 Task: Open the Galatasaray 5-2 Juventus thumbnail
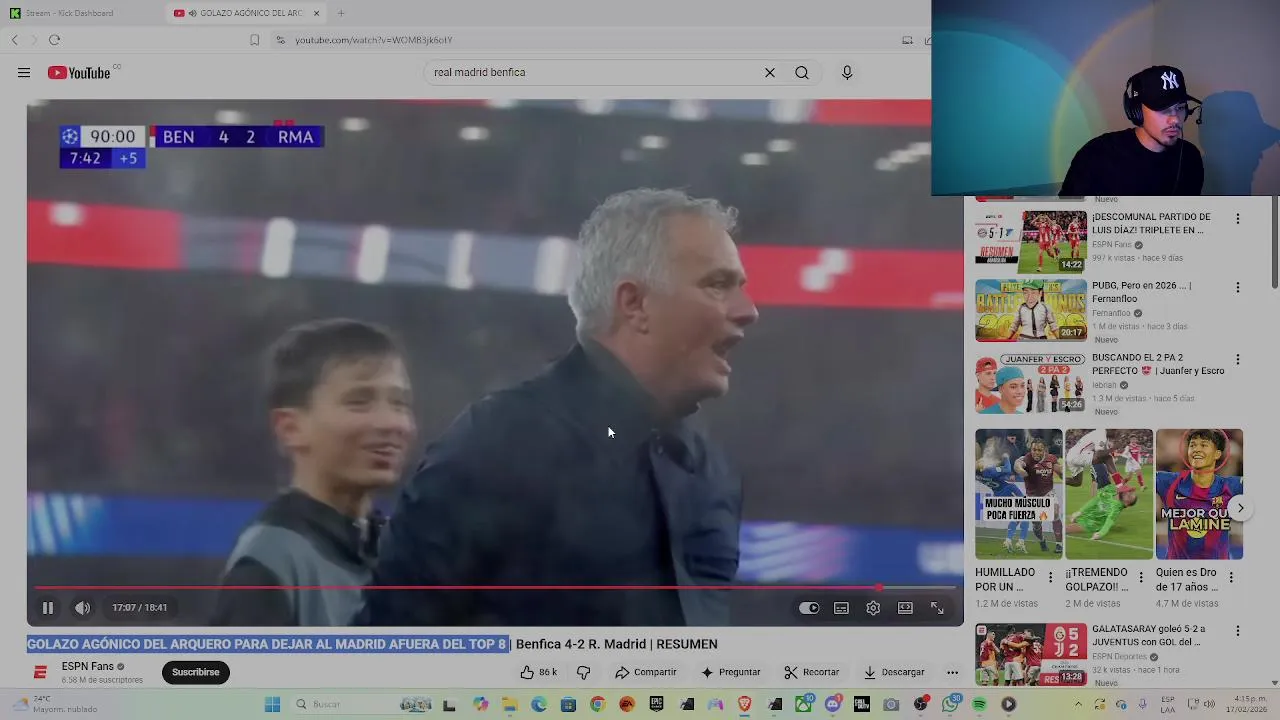1031,654
